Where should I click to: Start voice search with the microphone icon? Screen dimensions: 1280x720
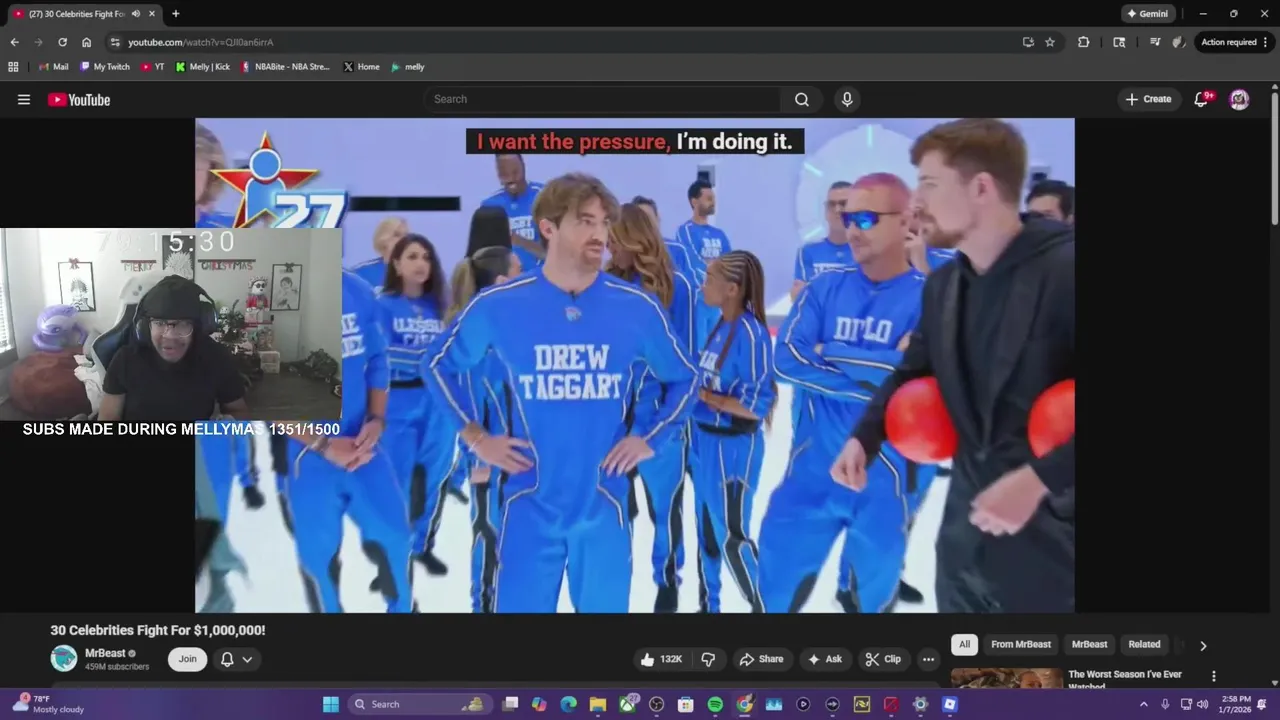(x=847, y=99)
